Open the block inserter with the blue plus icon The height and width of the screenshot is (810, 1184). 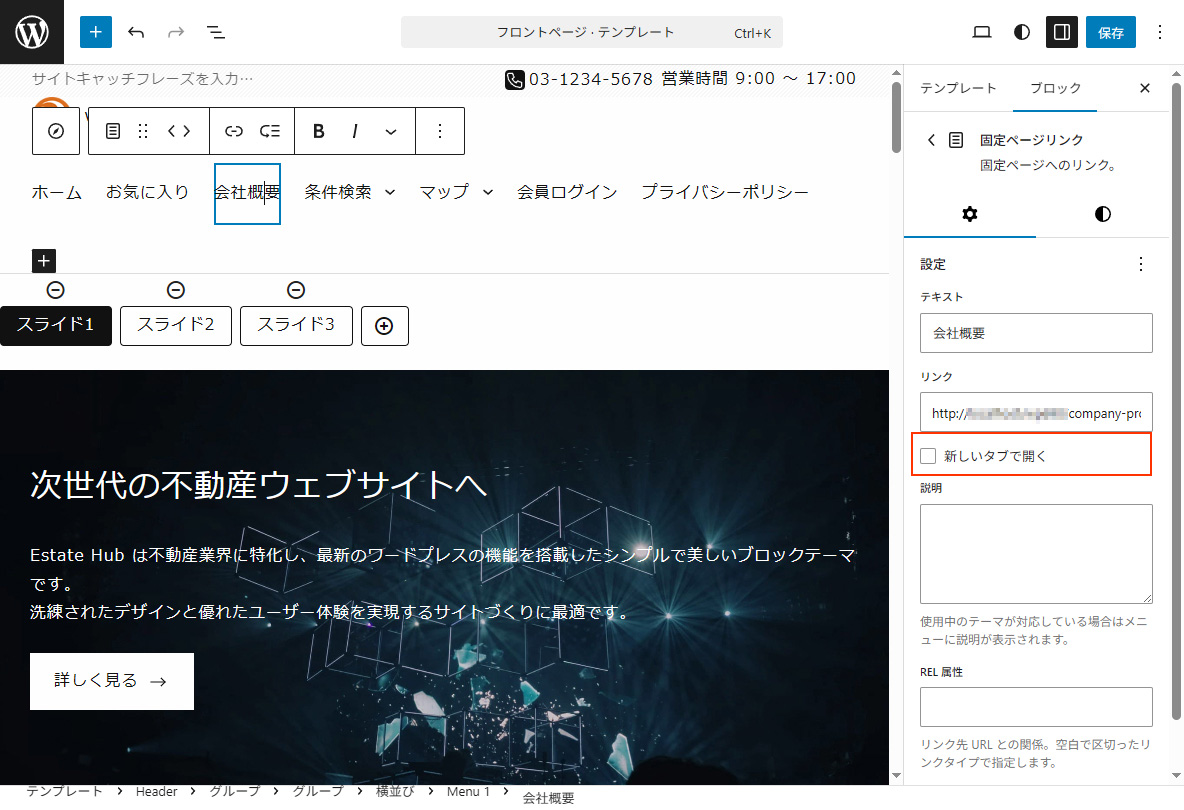click(96, 32)
